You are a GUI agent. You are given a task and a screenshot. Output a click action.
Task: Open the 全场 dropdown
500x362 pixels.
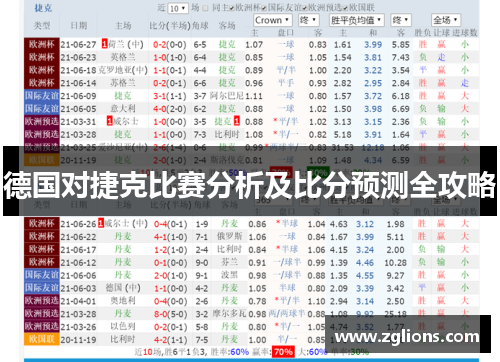coord(446,20)
